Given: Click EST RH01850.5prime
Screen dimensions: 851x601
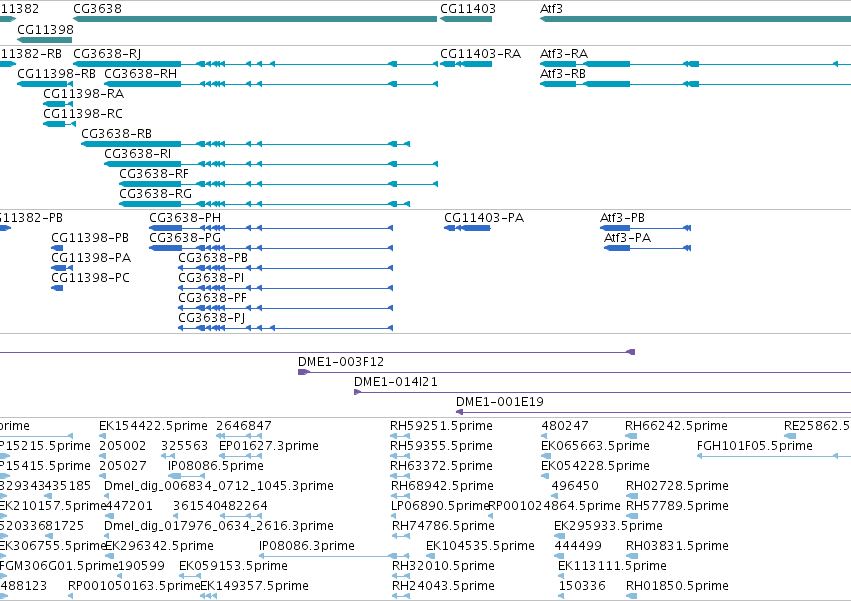Looking at the screenshot, I should pyautogui.click(x=677, y=586).
